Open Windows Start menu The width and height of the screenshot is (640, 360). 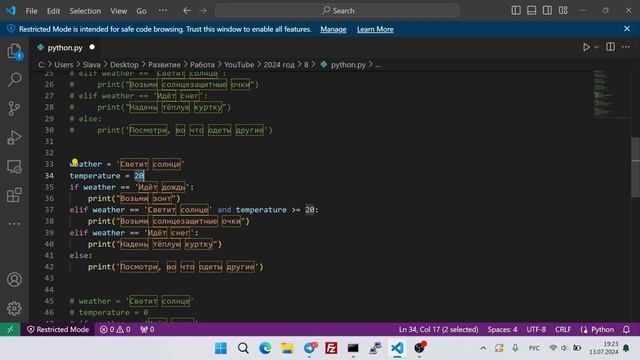click(x=221, y=348)
